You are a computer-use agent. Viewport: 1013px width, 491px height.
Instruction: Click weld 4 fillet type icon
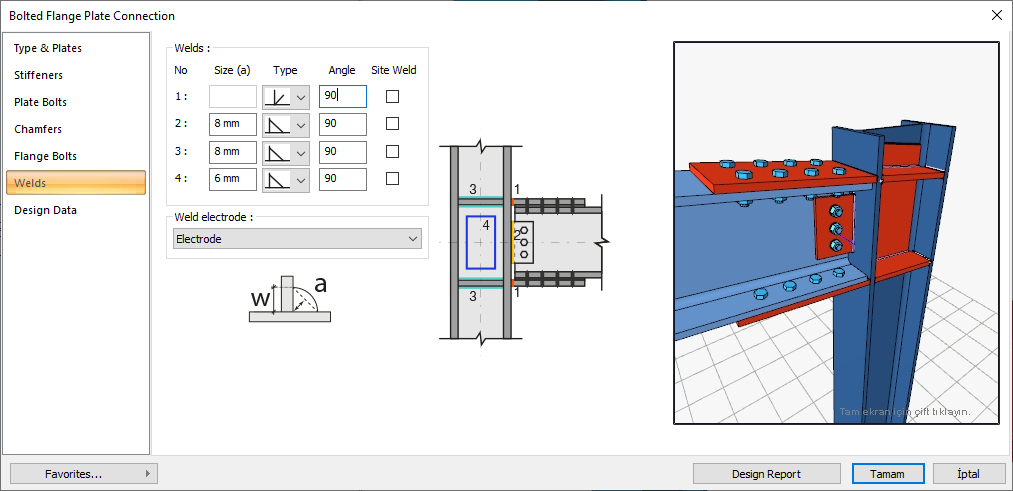276,179
